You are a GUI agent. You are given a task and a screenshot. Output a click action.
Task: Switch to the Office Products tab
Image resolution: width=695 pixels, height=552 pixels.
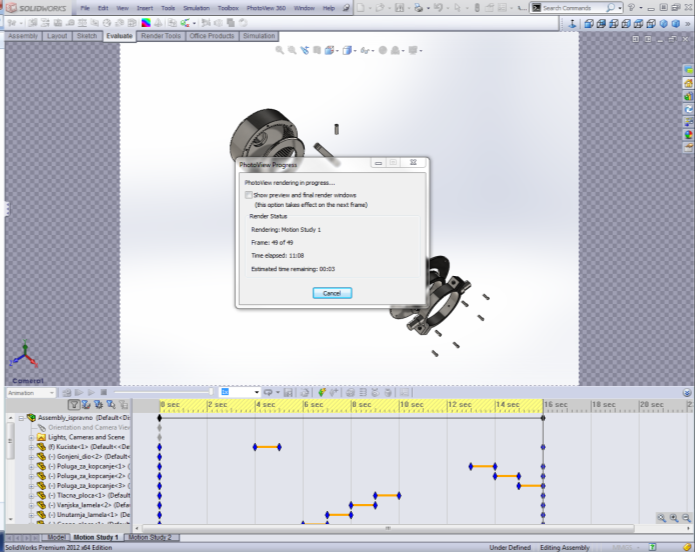(x=212, y=36)
